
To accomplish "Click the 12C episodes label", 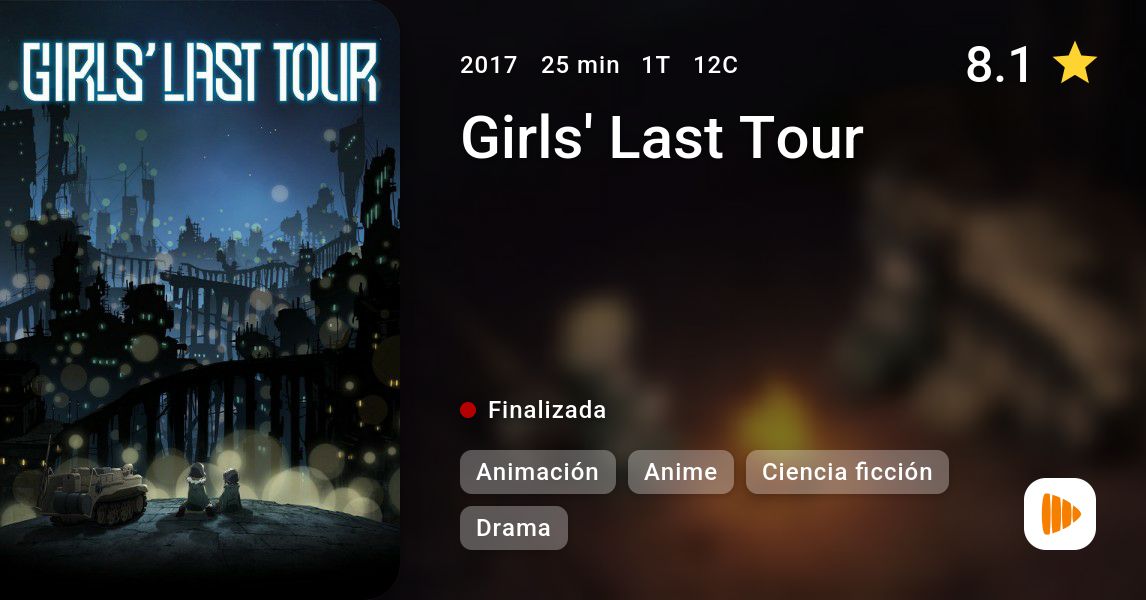I will [716, 65].
